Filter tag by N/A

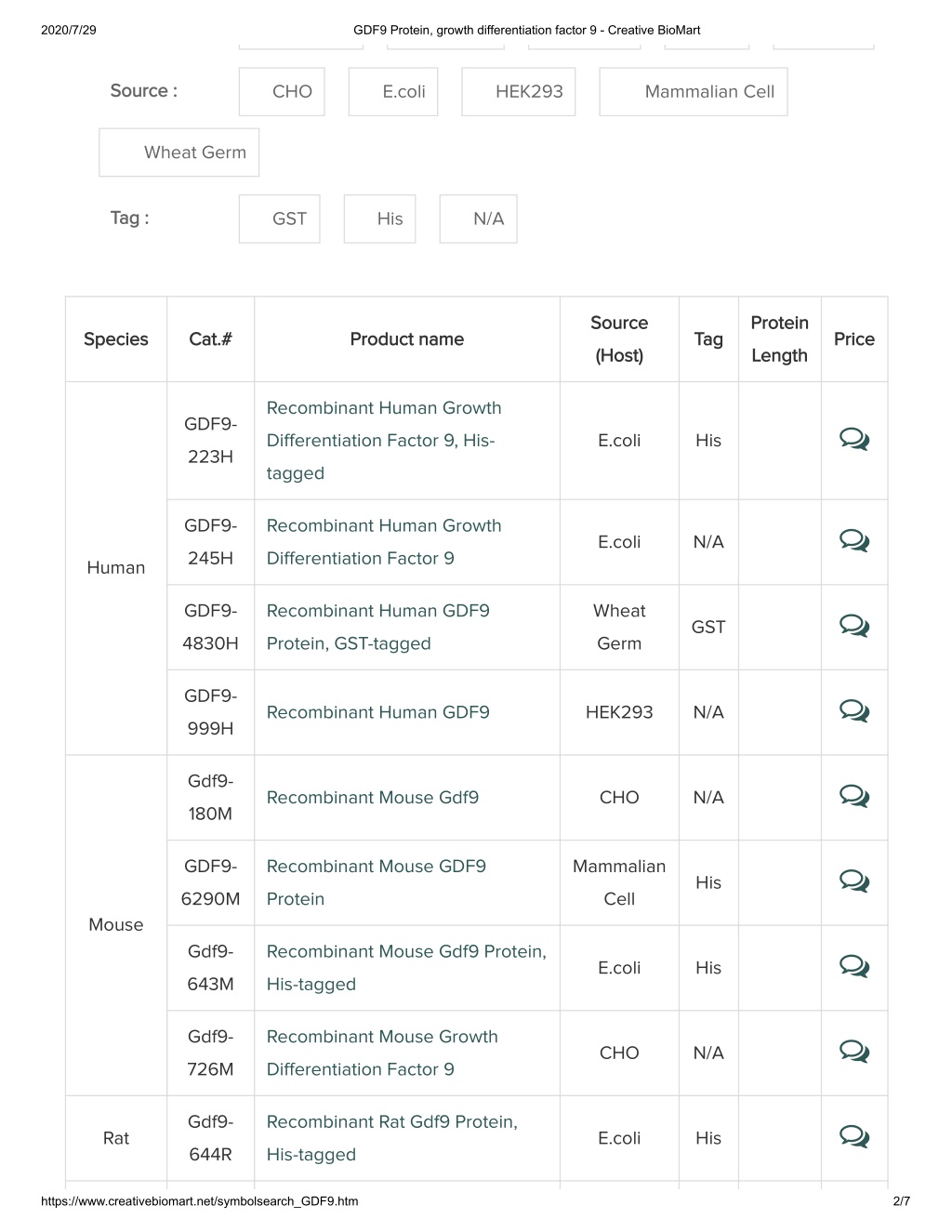pos(478,219)
